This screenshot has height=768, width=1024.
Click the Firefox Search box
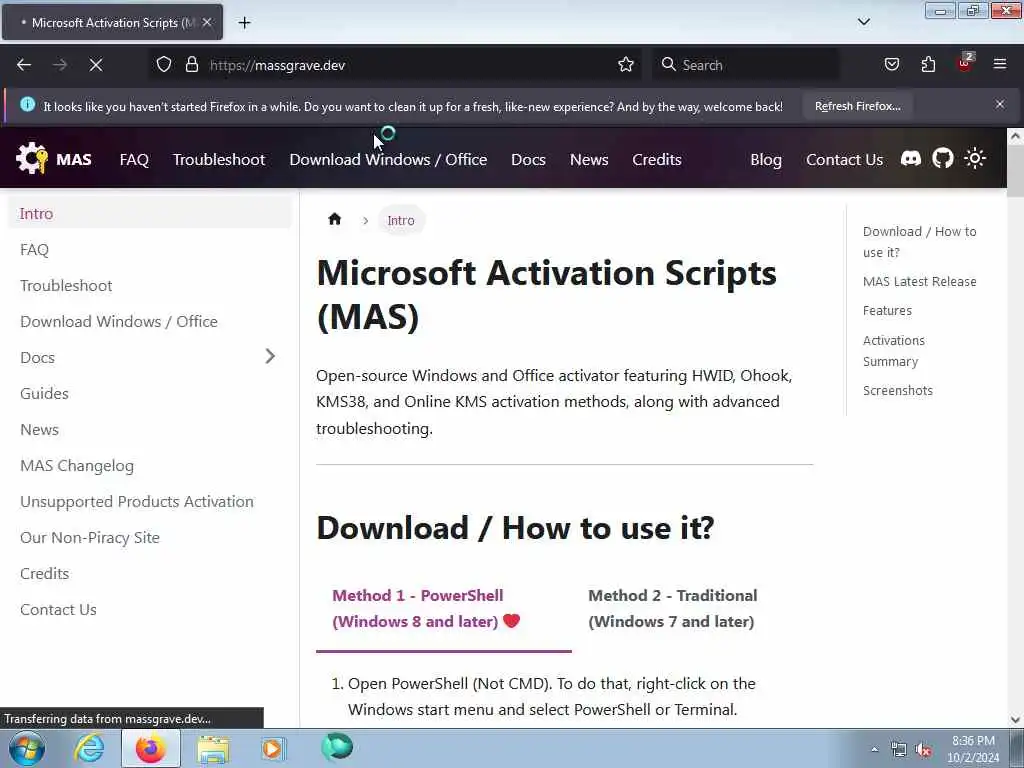pos(745,65)
